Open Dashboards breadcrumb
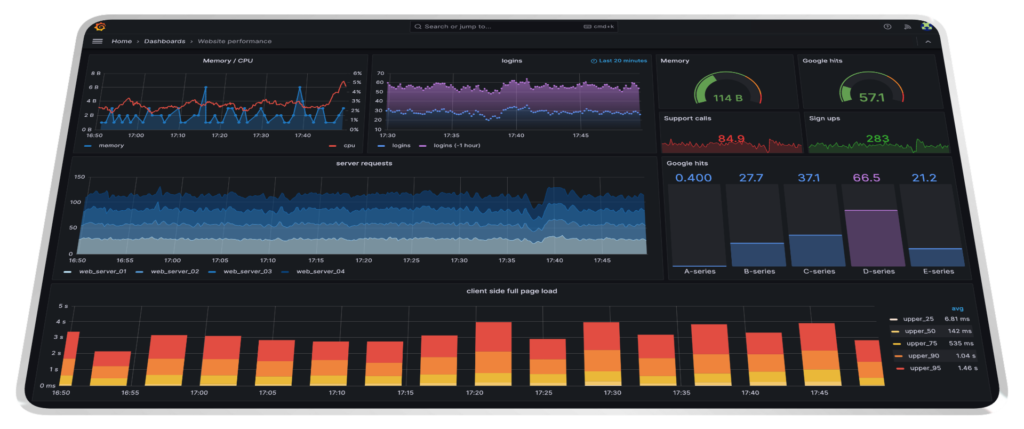The image size is (1024, 429). [x=165, y=41]
